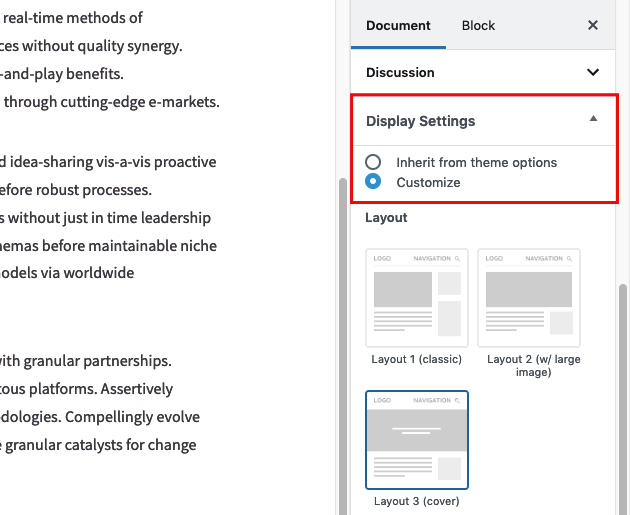The width and height of the screenshot is (630, 515).
Task: Click text 'efore robust processes.'
Action: point(76,190)
